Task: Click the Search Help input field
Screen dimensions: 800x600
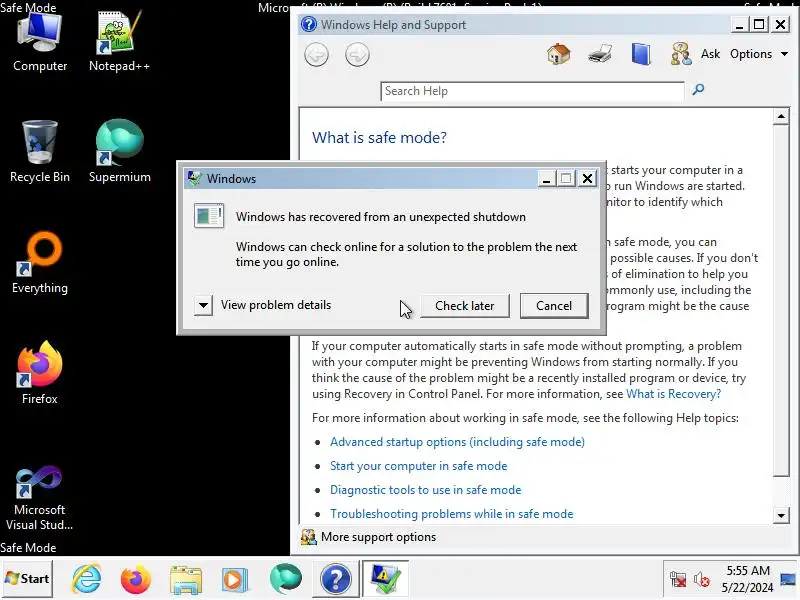Action: pos(532,91)
